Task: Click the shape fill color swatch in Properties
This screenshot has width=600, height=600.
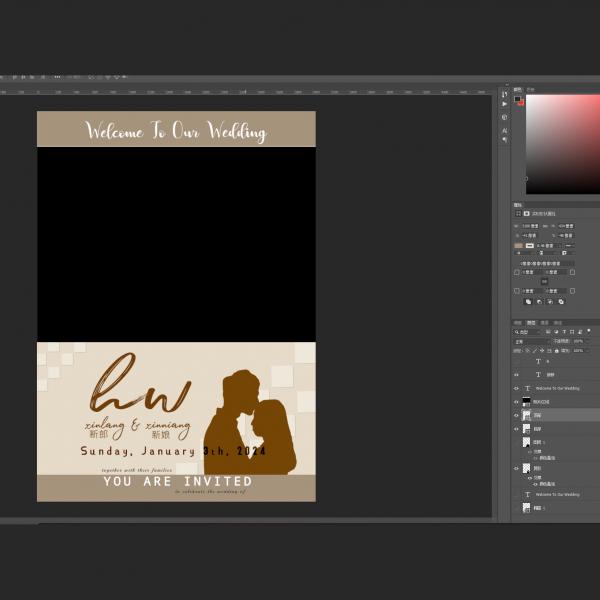Action: (x=519, y=245)
